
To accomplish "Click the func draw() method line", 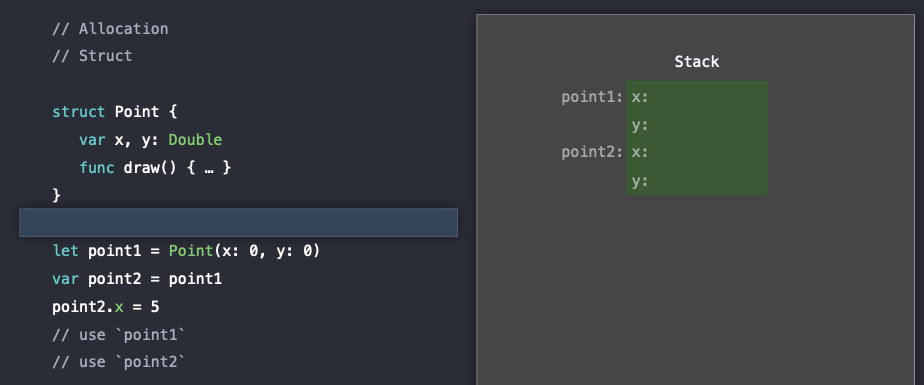I will [156, 168].
